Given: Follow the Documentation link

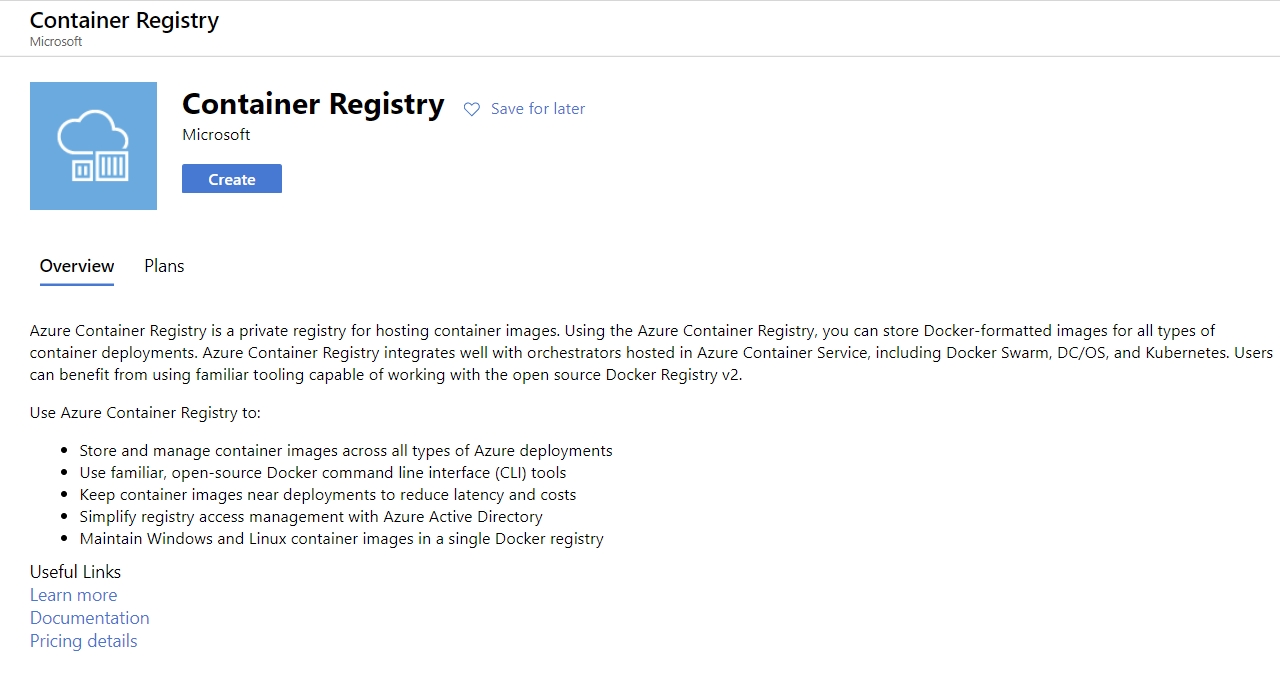Looking at the screenshot, I should click(x=89, y=618).
